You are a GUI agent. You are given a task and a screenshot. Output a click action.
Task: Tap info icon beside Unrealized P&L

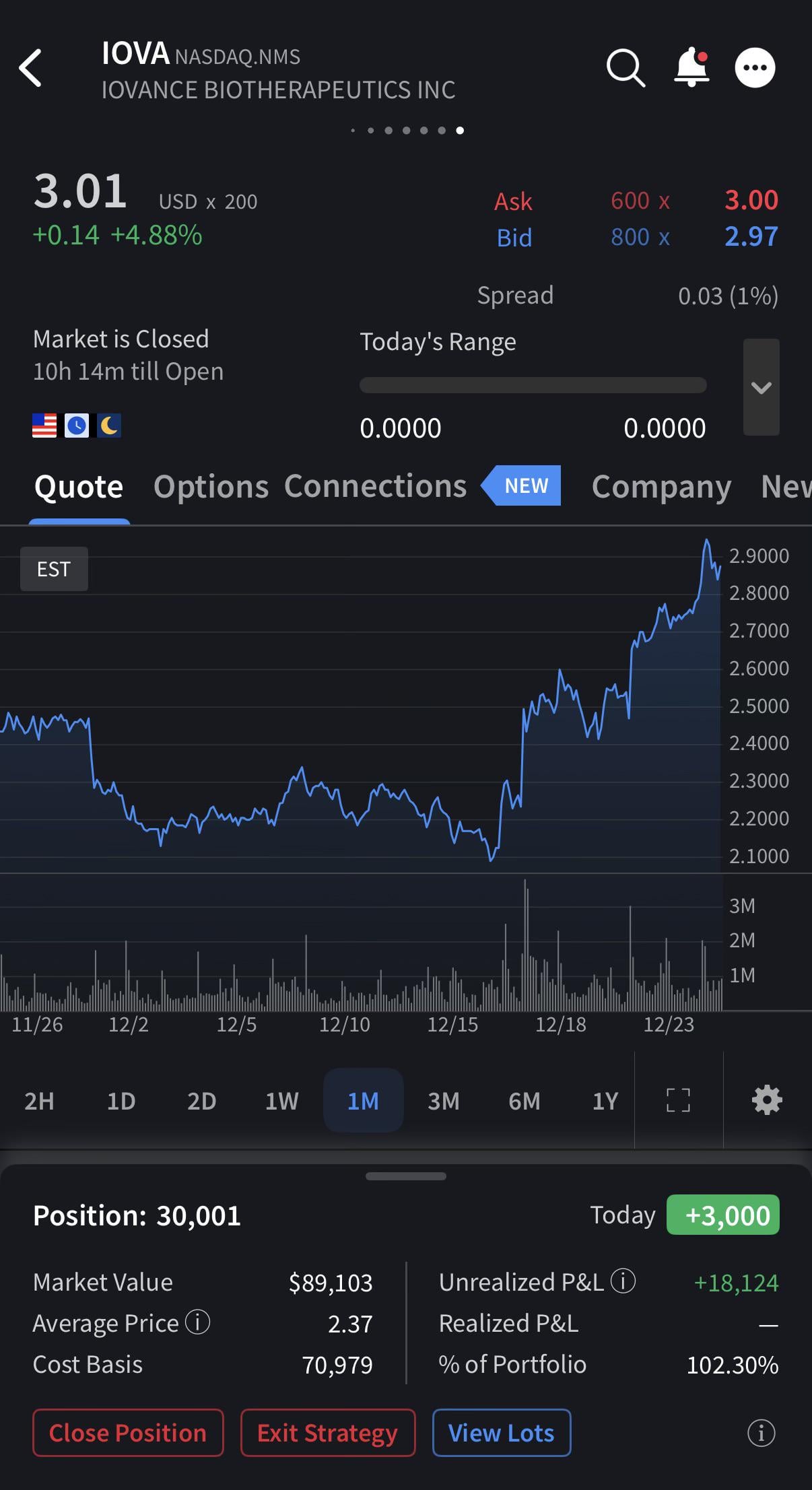point(623,1281)
